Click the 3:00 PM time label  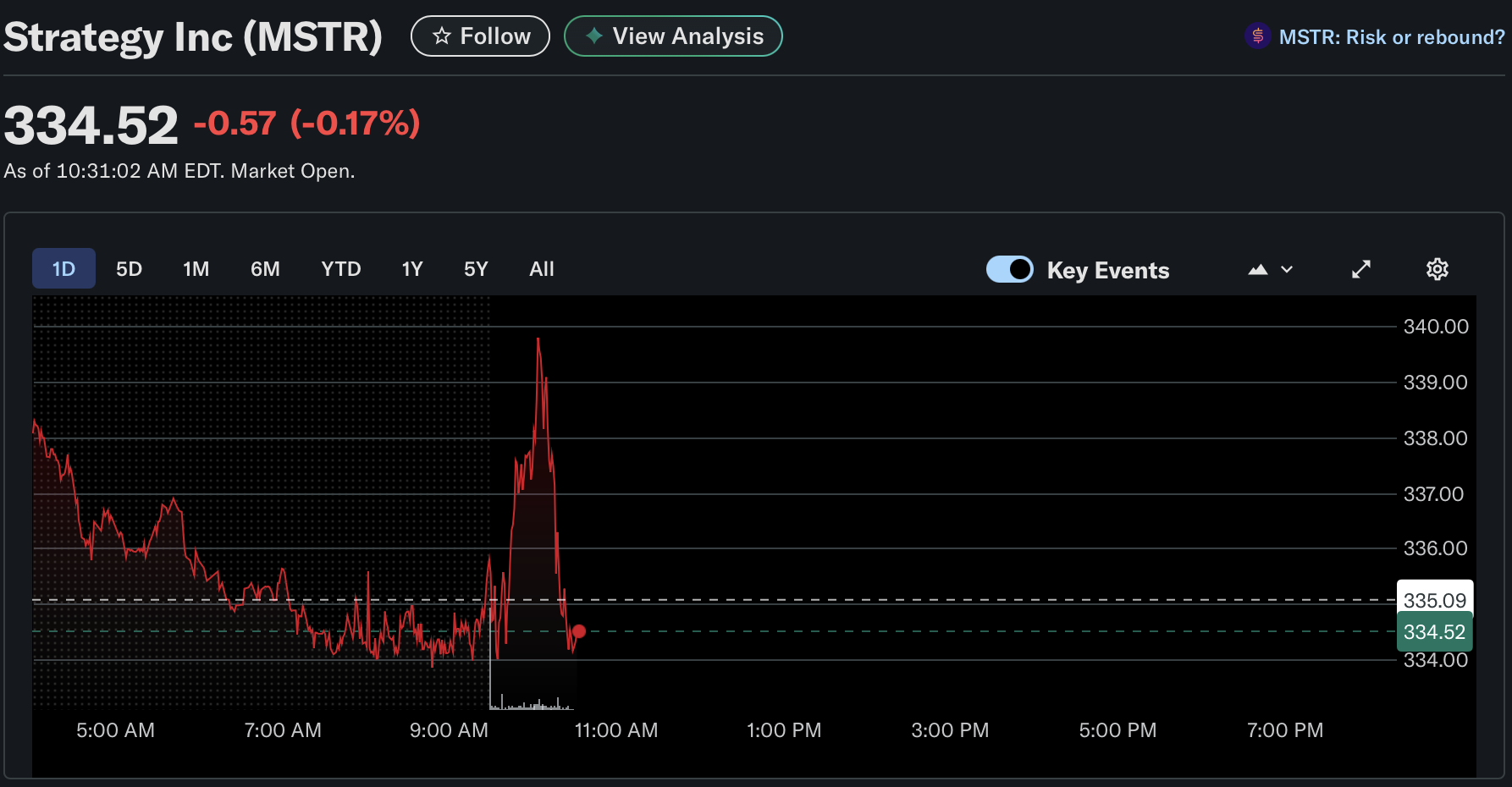[950, 730]
